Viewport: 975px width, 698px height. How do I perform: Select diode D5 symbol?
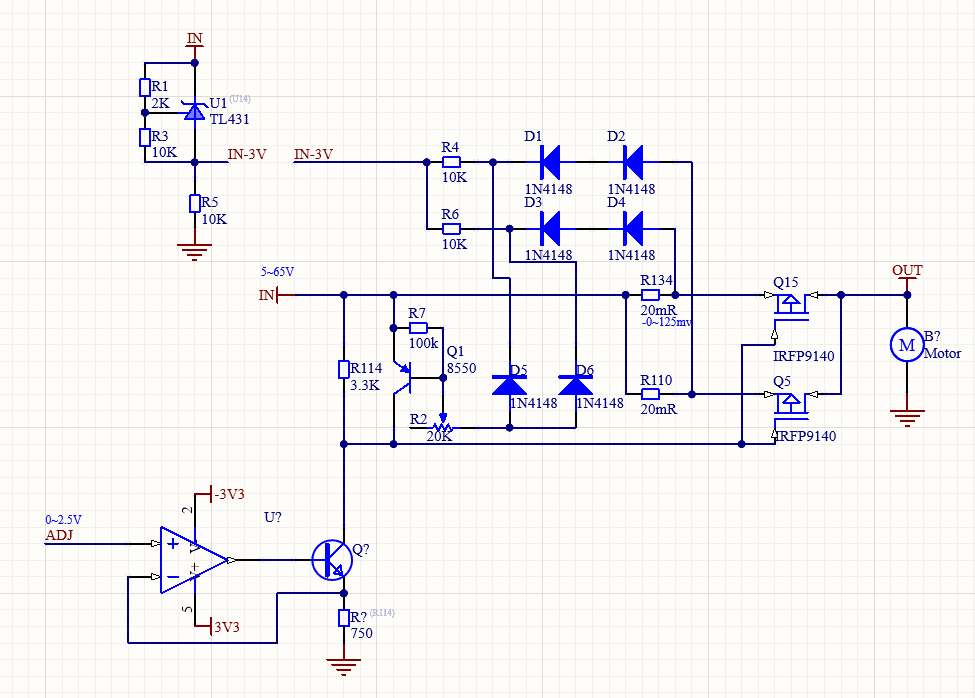tap(509, 385)
